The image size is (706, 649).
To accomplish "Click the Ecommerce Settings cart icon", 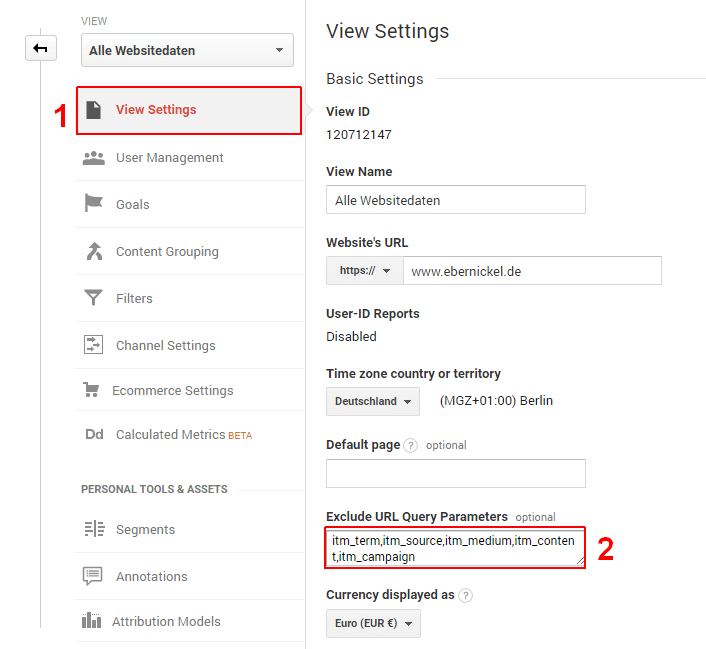I will (x=91, y=390).
